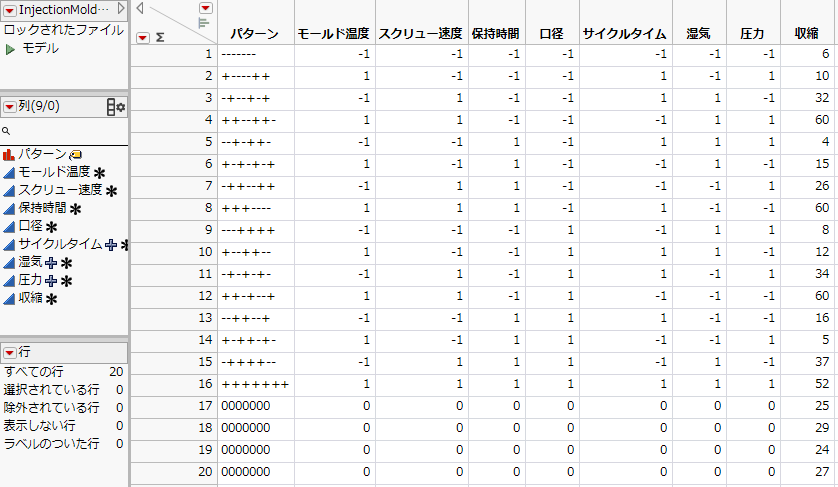Click 表示しない行 in the rows panel
Screen dimensions: 838x487
pos(40,426)
